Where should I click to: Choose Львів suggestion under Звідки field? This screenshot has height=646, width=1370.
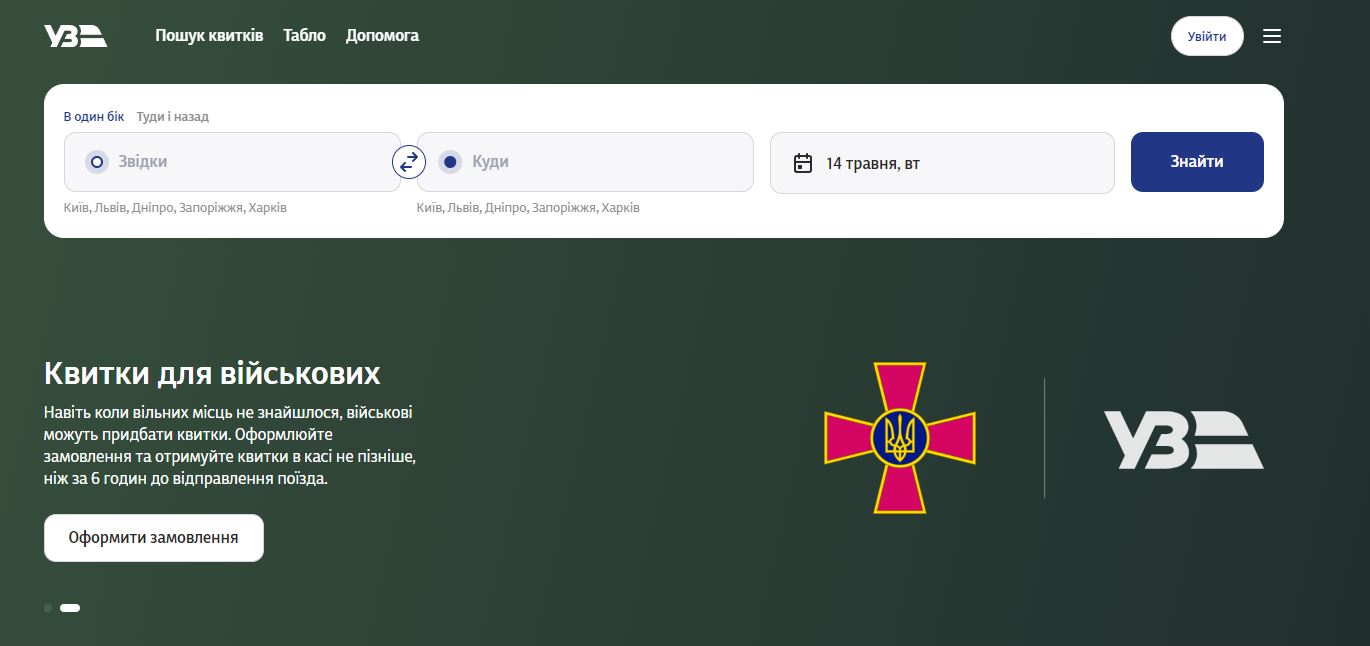pos(110,208)
